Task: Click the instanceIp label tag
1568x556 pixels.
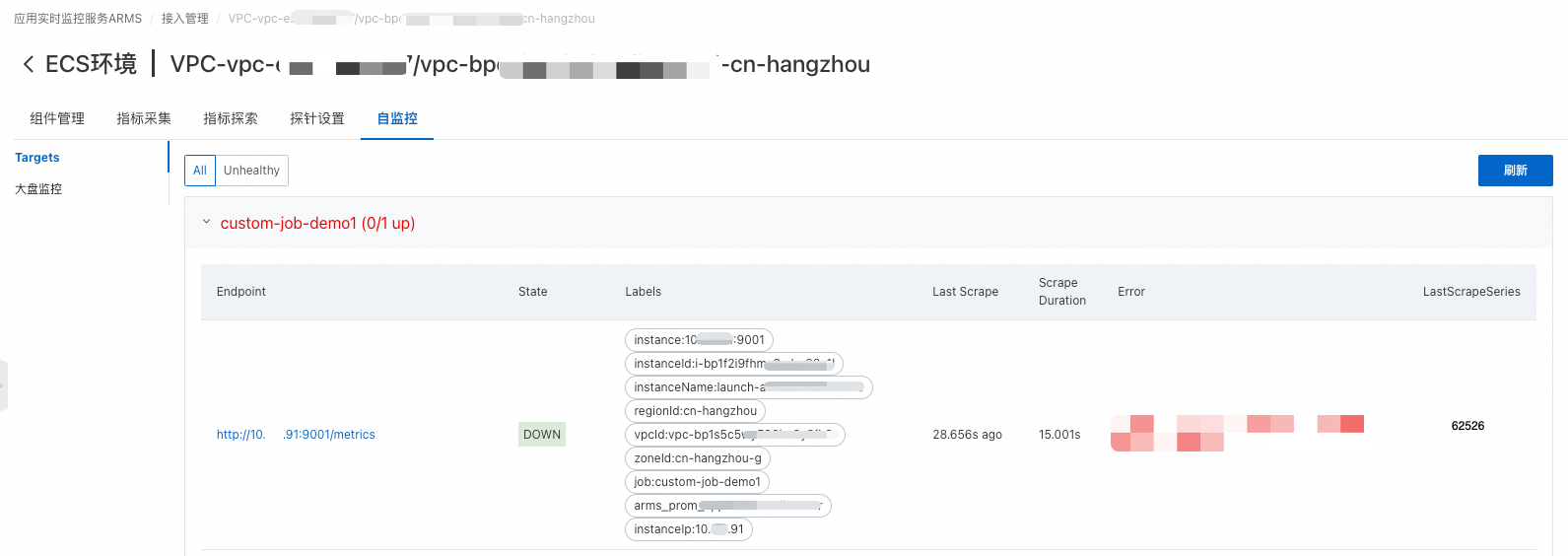Action: click(x=689, y=529)
